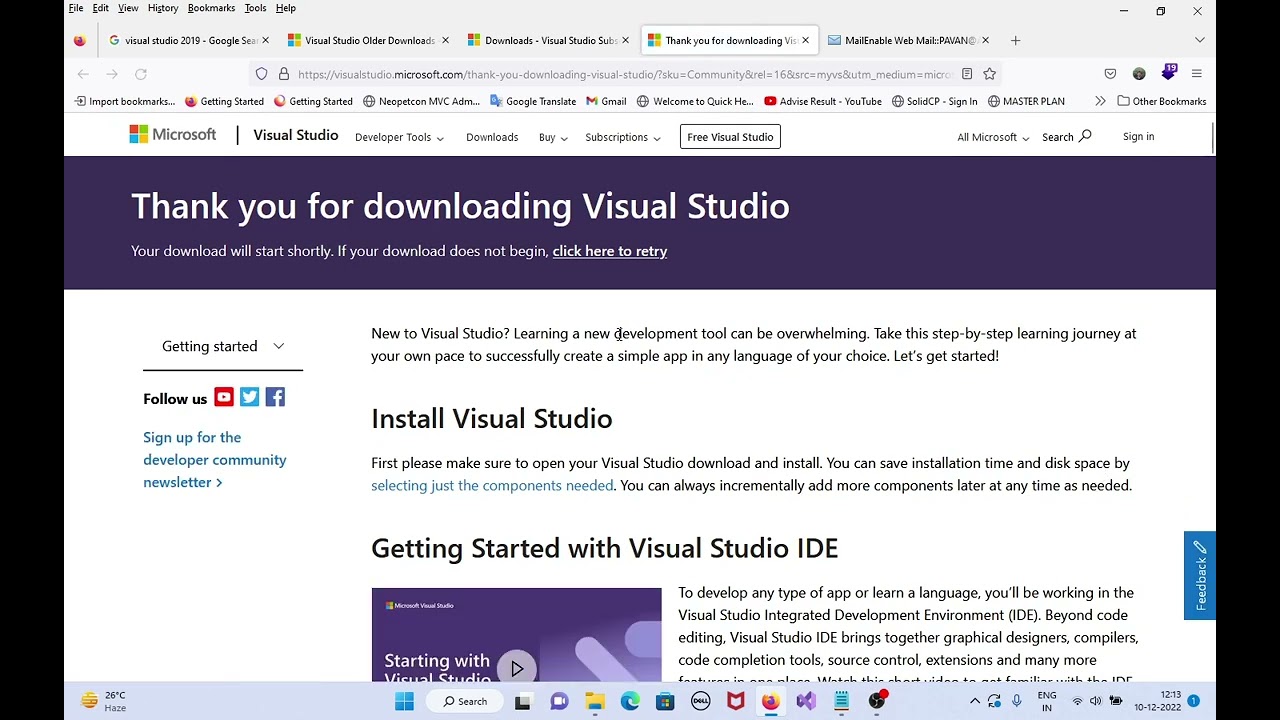Open the Pocket save icon
Image resolution: width=1280 pixels, height=720 pixels.
coord(1110,74)
